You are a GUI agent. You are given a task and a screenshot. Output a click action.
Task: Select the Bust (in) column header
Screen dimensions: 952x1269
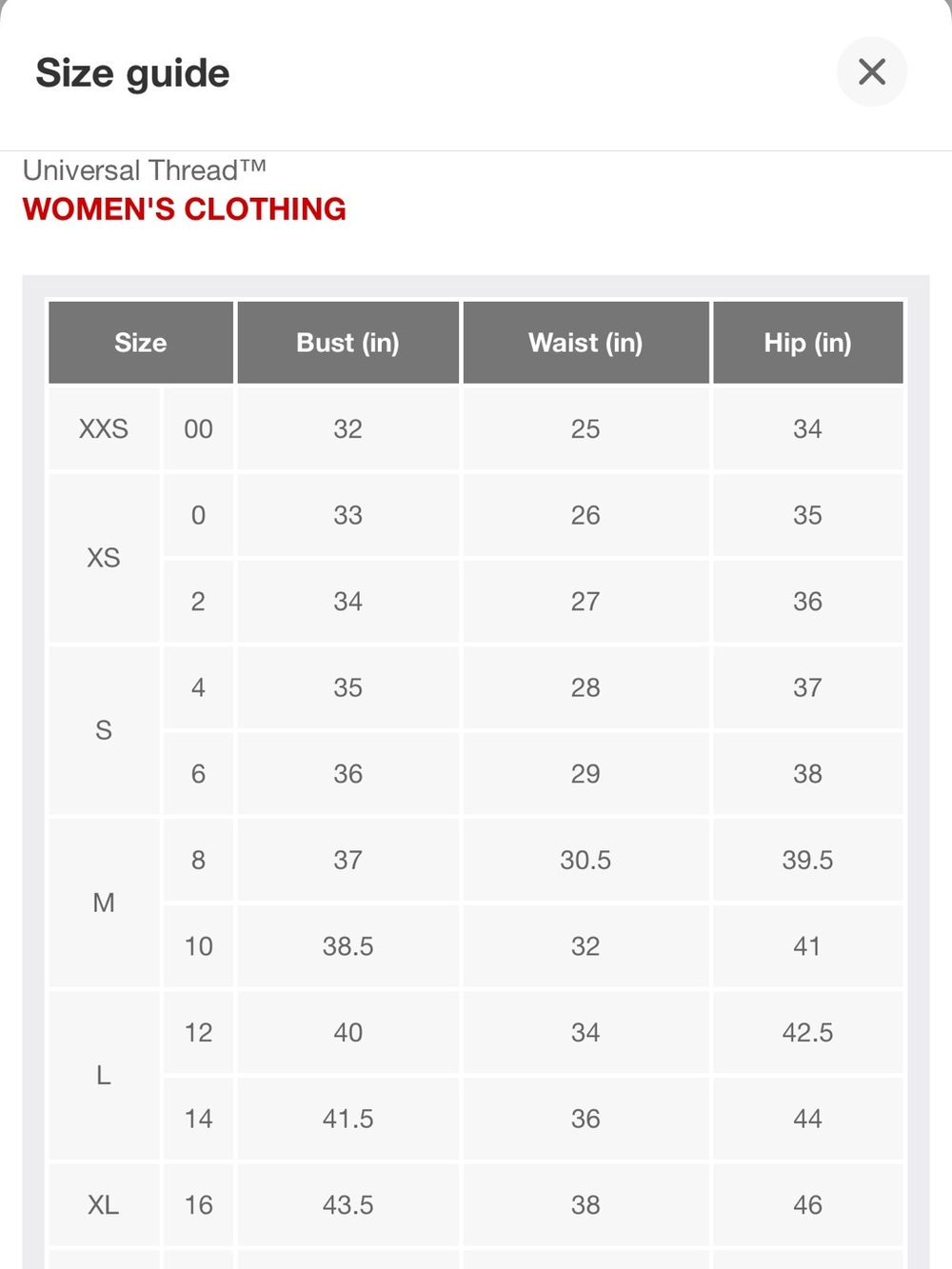(347, 343)
